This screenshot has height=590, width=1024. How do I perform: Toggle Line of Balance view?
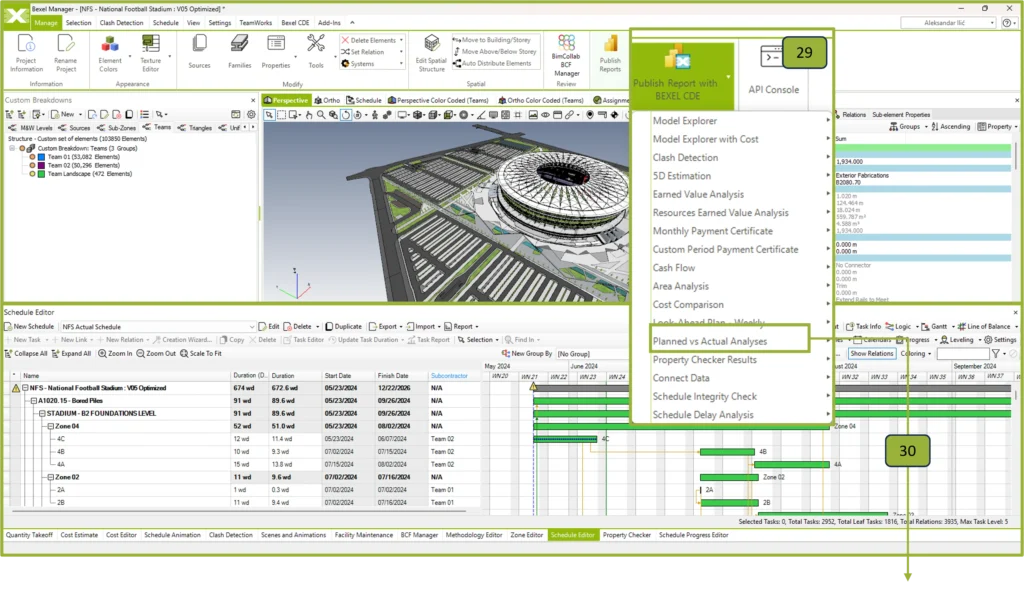point(984,326)
